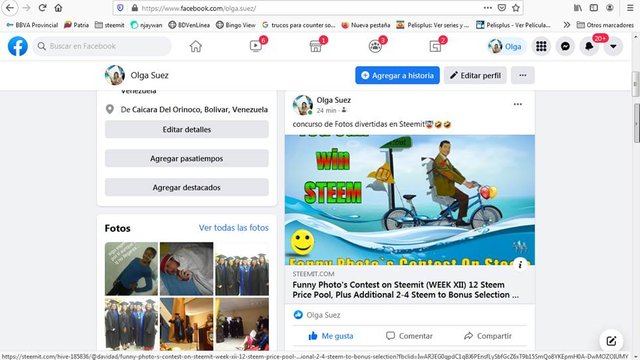
Task: Open the Ver todas las fotos link
Action: (233, 228)
